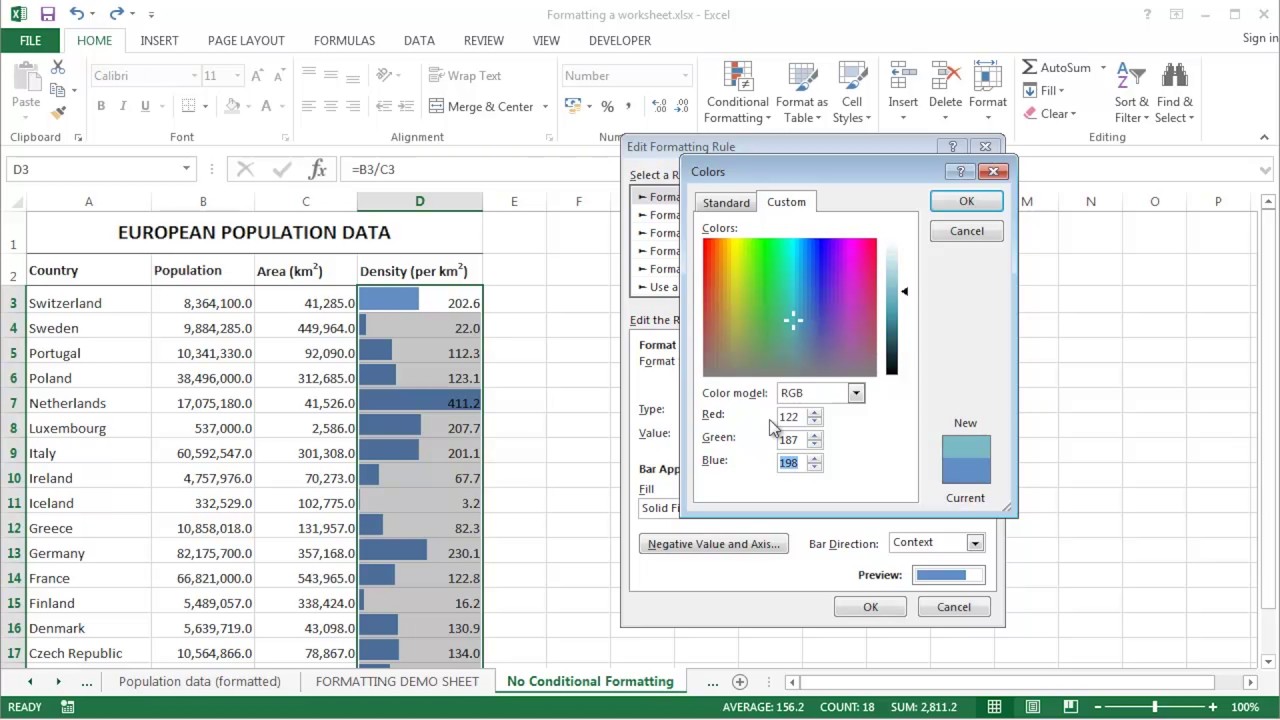The image size is (1280, 720).
Task: Toggle Wrap Text
Action: point(465,76)
